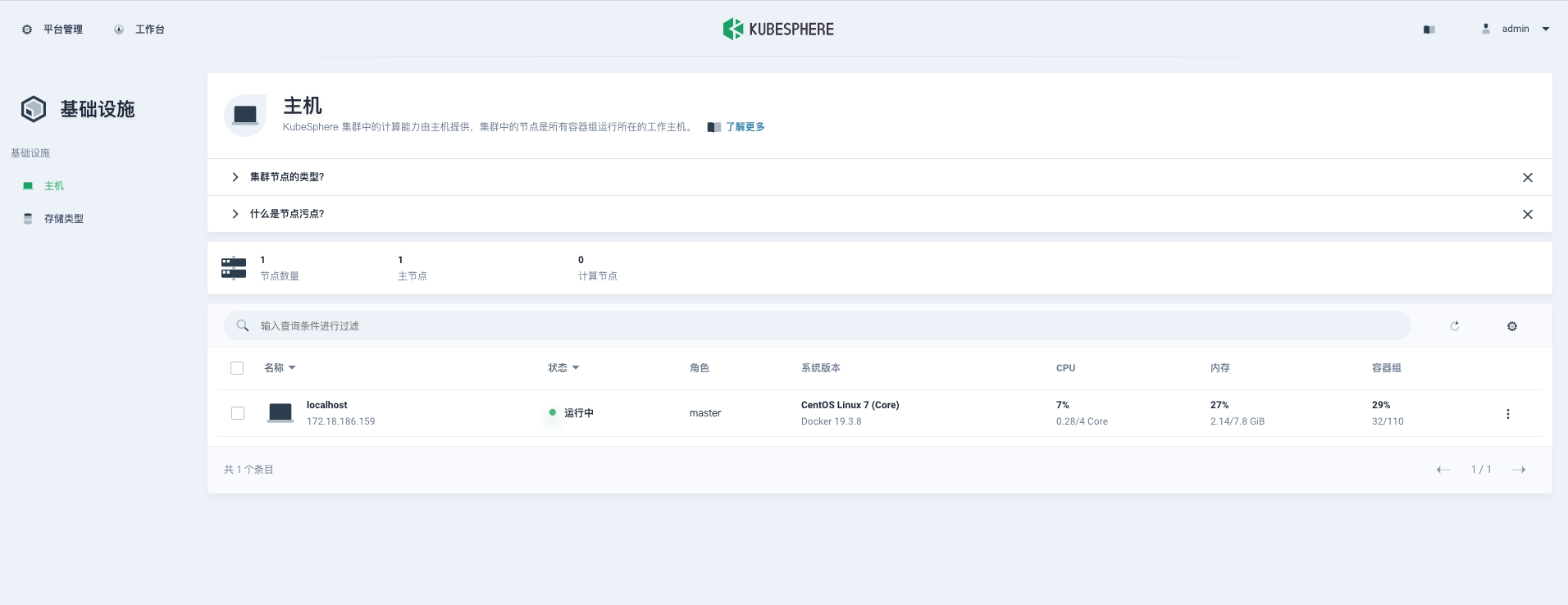
Task: Click the 32/110 pod count
Action: tap(1388, 421)
